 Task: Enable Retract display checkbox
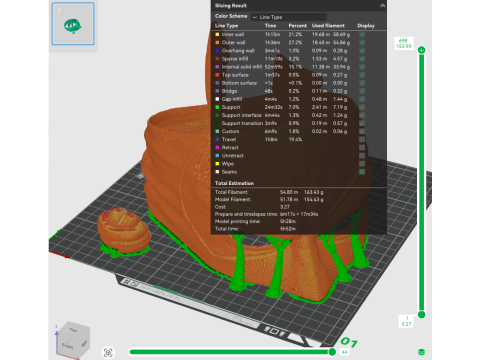[x=362, y=147]
